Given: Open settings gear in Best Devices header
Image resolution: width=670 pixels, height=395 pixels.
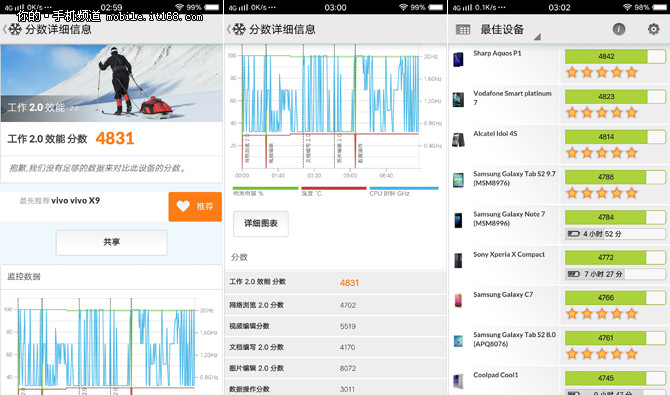Looking at the screenshot, I should pyautogui.click(x=653, y=29).
